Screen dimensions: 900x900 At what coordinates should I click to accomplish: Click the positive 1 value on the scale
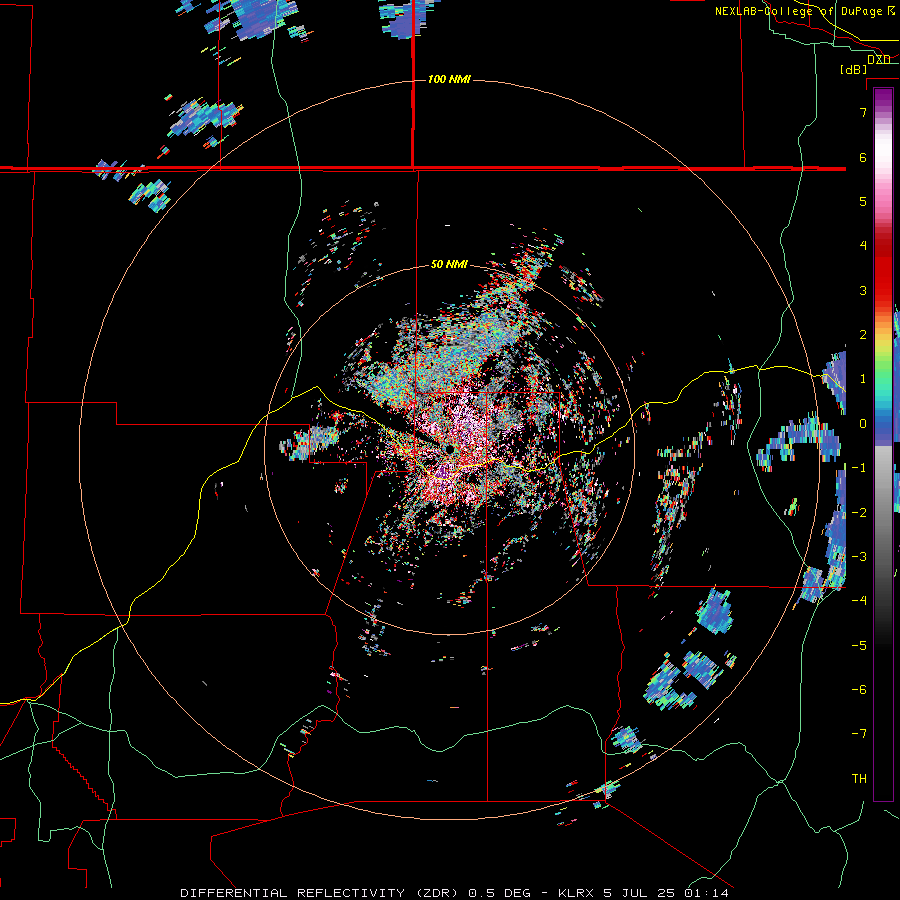point(863,379)
